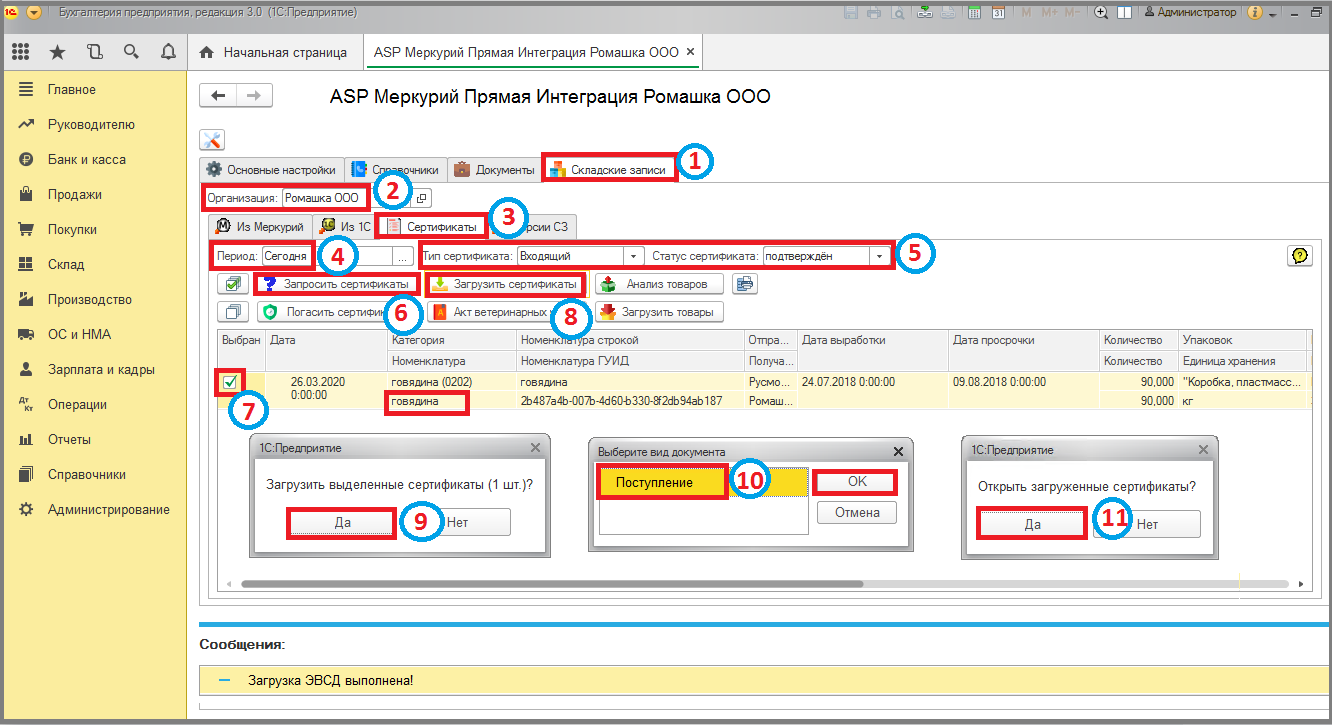The height and width of the screenshot is (725, 1332).
Task: Close the ASP Меркурий tab
Action: pos(690,52)
